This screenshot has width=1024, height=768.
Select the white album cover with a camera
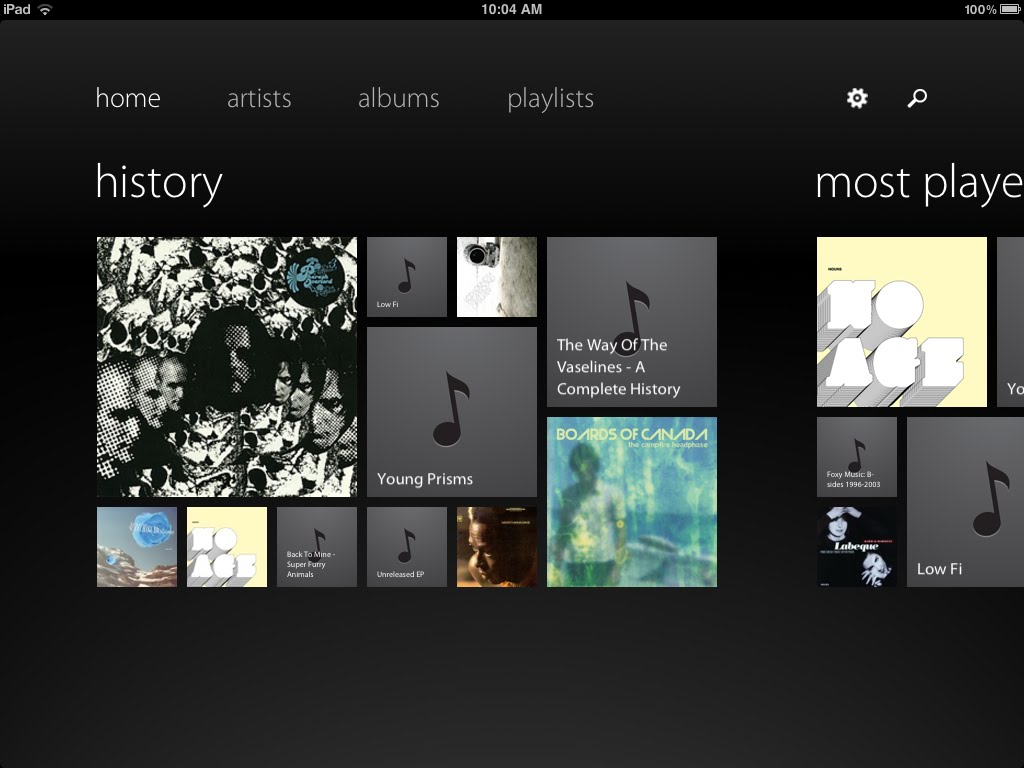[x=497, y=277]
